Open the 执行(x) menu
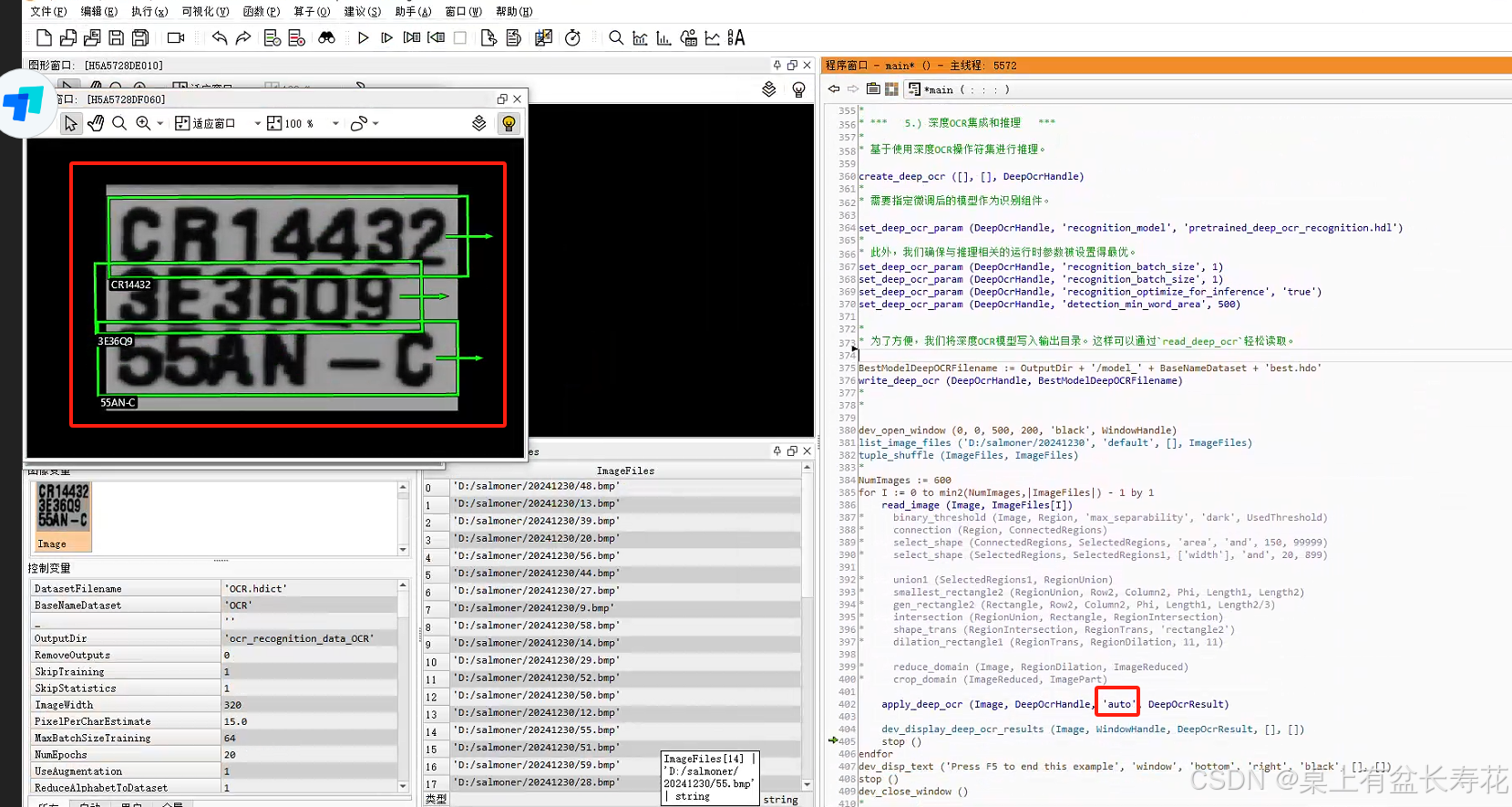This screenshot has height=807, width=1512. pos(149,12)
